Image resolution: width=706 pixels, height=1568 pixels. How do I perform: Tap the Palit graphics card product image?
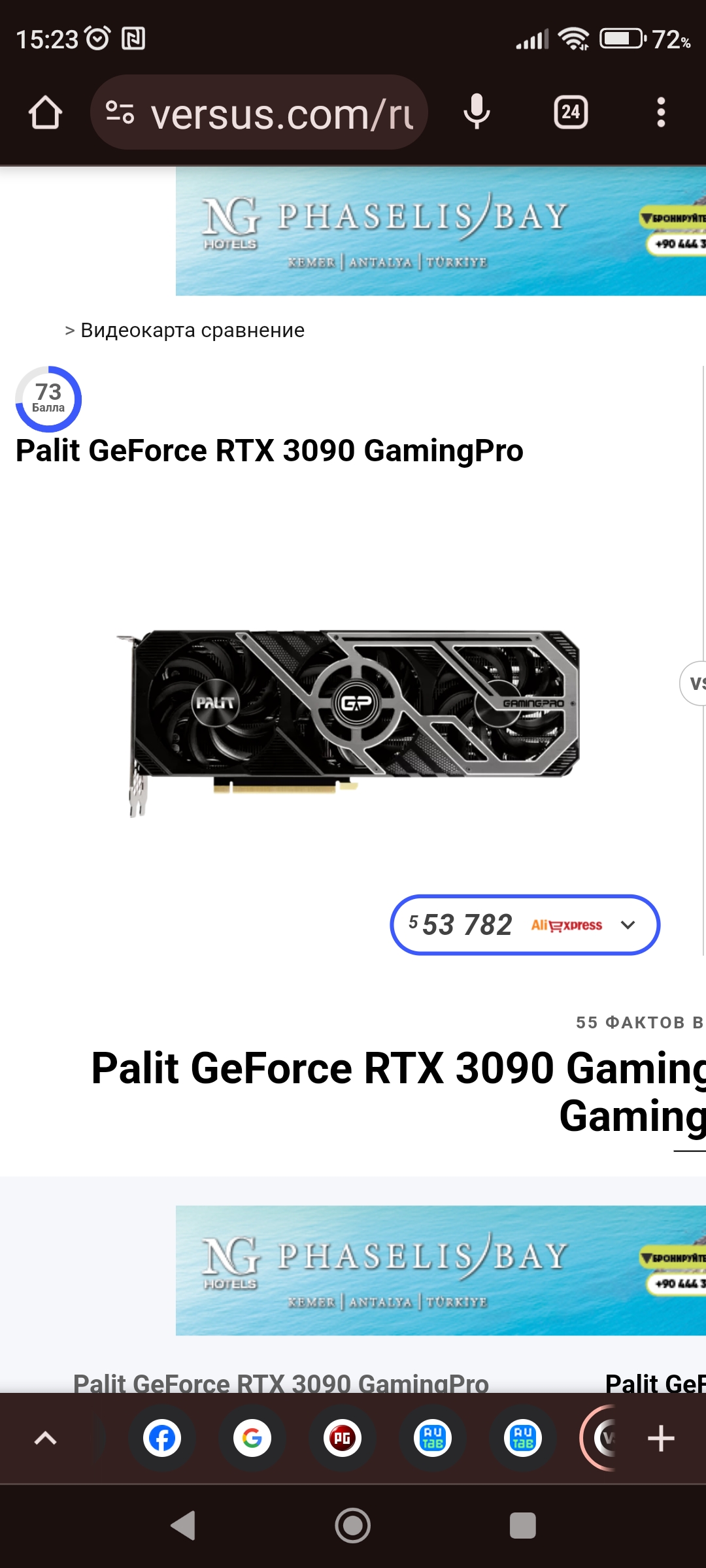348,722
